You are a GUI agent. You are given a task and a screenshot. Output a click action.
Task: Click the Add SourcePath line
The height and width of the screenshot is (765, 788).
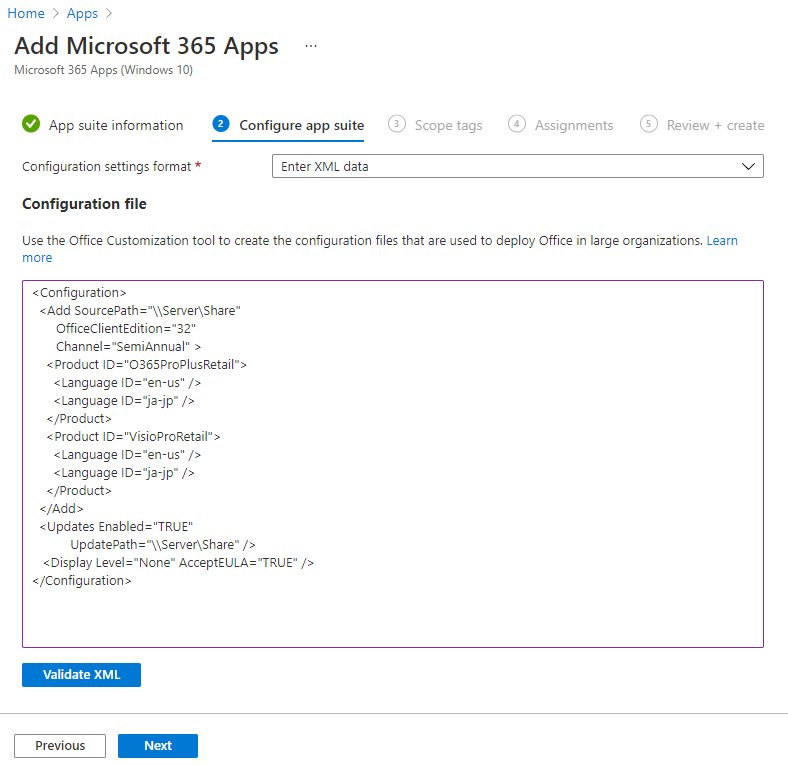click(140, 311)
